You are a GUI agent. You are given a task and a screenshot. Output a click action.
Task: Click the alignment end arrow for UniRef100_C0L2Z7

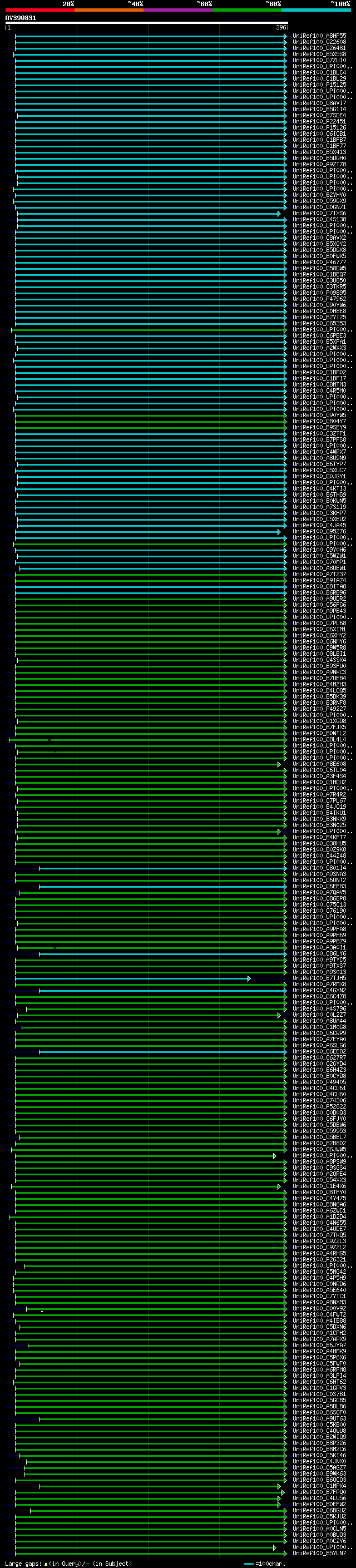tap(279, 1015)
